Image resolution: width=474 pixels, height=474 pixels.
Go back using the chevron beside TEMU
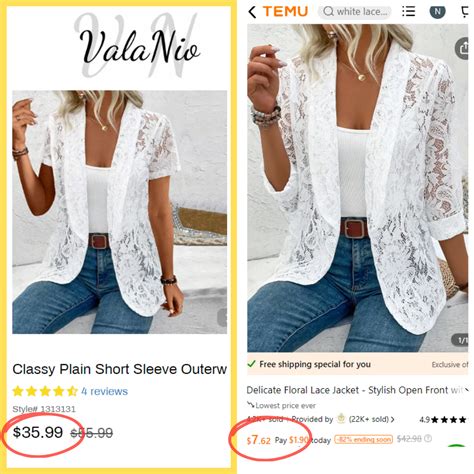pos(252,12)
